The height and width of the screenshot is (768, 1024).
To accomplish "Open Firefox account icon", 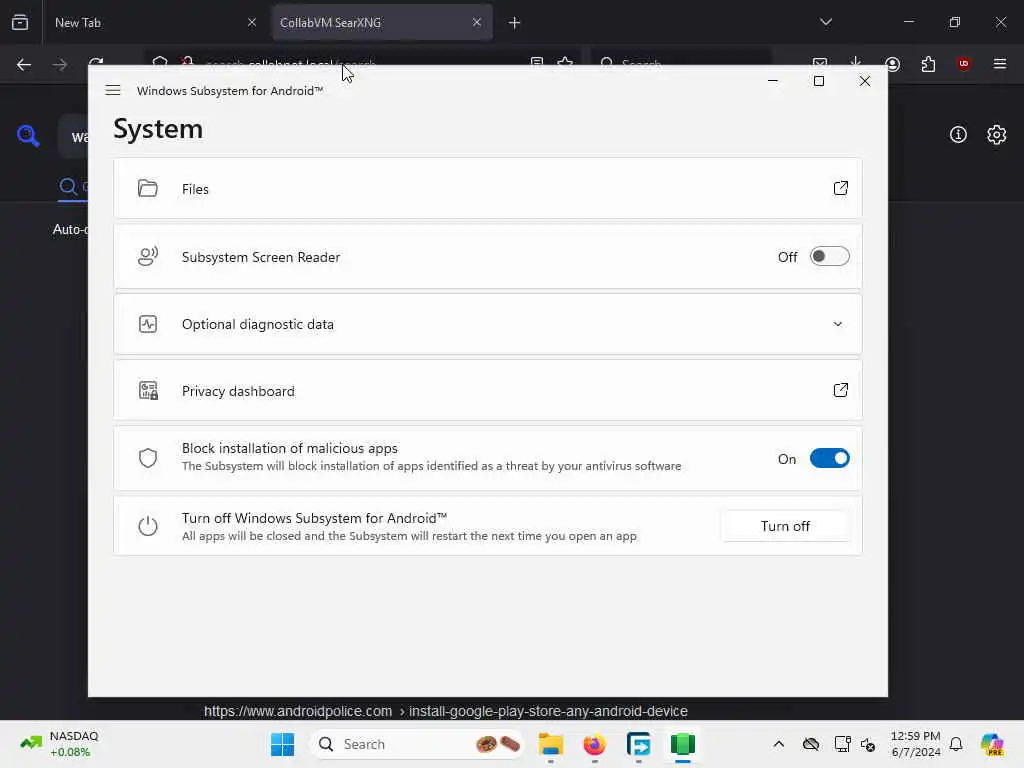I will coord(892,65).
